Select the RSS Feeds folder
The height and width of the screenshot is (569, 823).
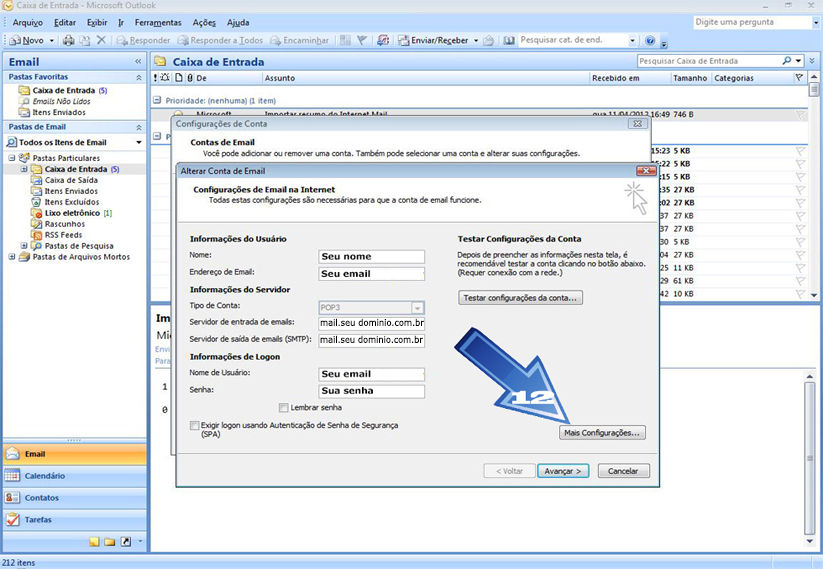click(x=63, y=235)
